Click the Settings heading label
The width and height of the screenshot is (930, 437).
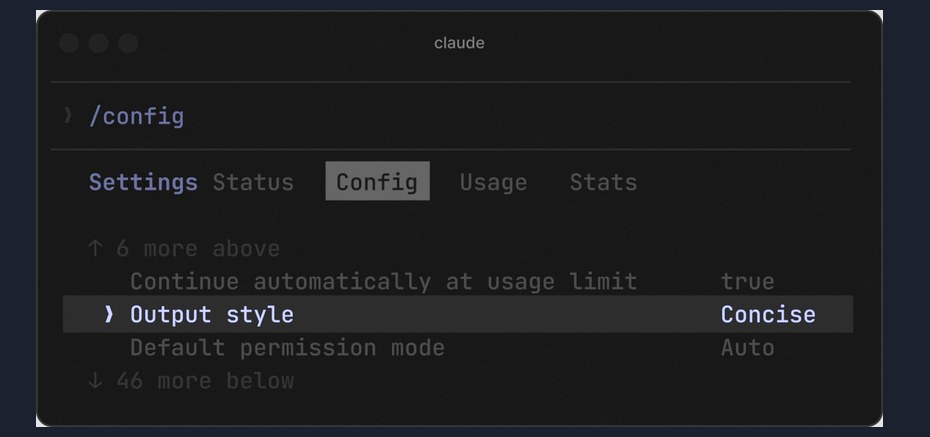[x=144, y=182]
